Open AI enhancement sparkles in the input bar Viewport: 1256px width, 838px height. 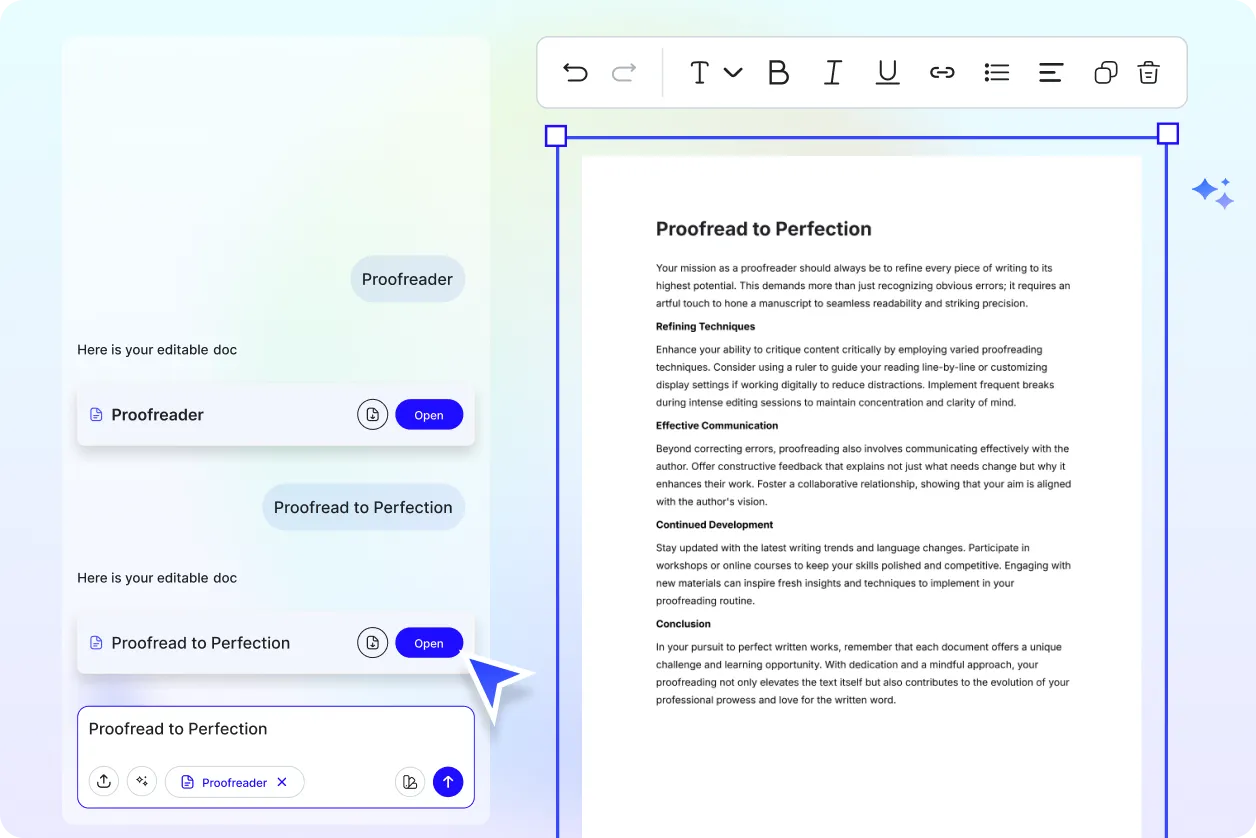coord(142,781)
